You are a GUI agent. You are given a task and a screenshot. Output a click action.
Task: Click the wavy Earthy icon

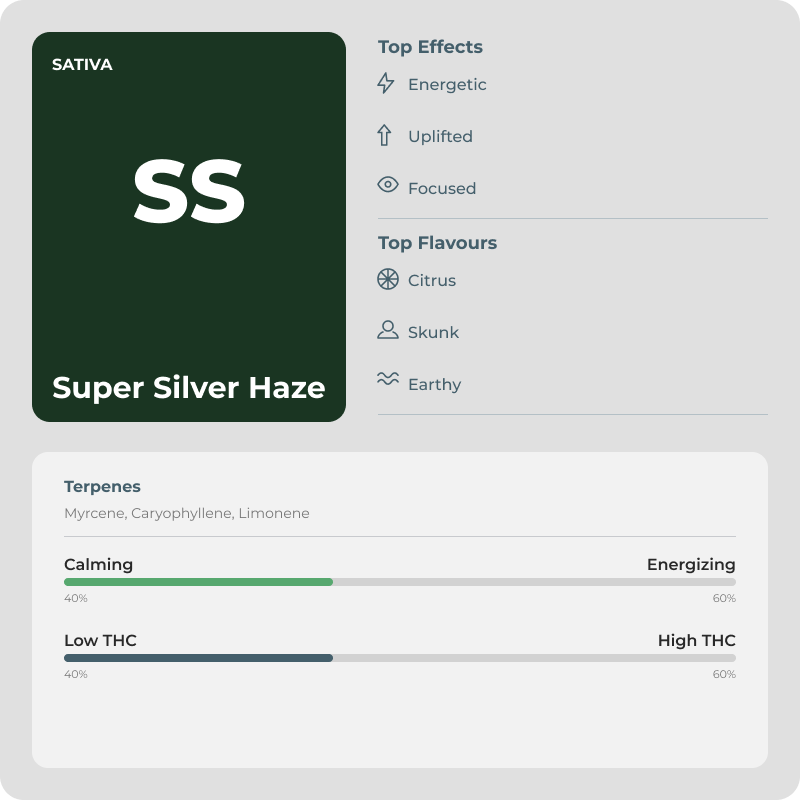[388, 379]
